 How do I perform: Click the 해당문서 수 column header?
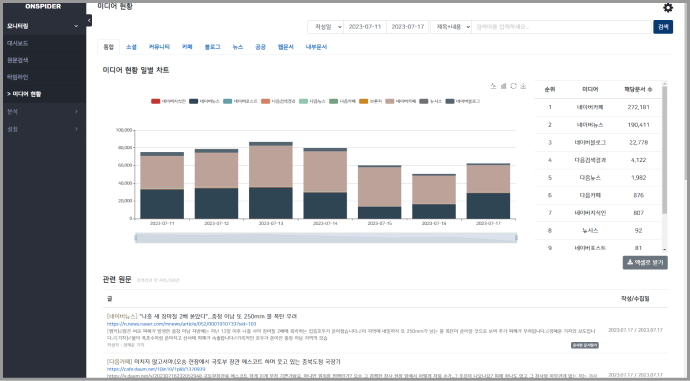tap(638, 89)
